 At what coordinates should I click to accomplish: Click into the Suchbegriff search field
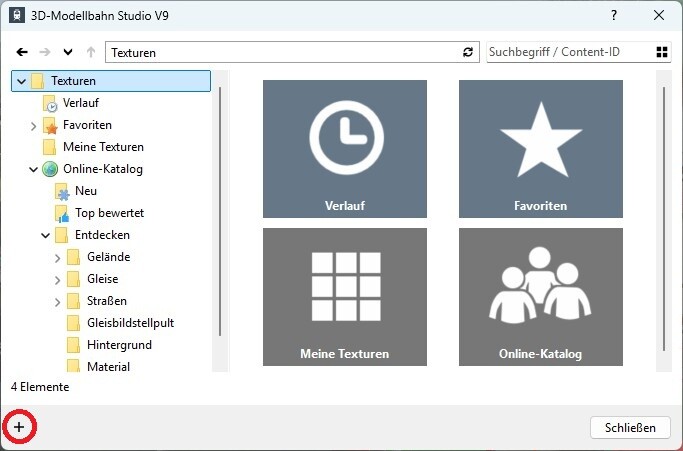(570, 52)
